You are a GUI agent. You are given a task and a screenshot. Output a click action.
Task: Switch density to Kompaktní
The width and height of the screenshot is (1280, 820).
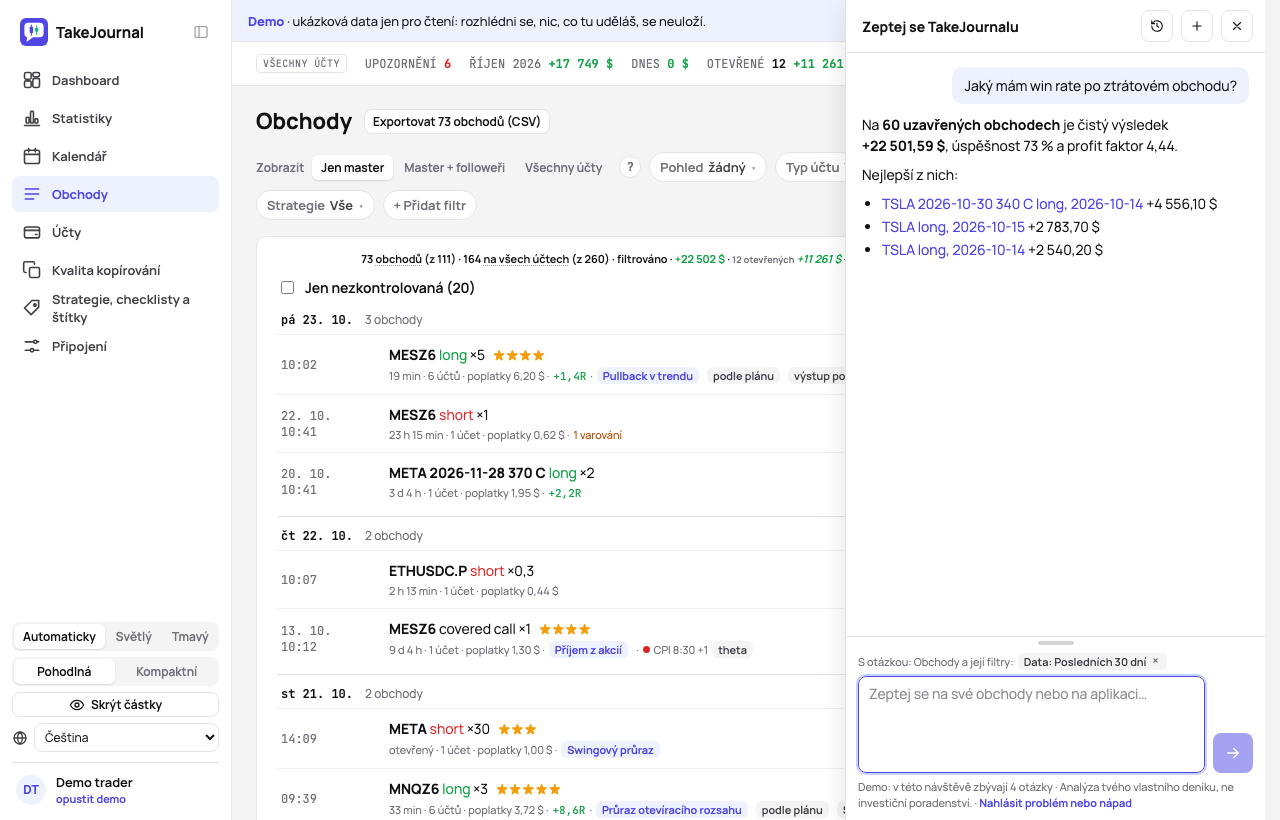coord(166,671)
